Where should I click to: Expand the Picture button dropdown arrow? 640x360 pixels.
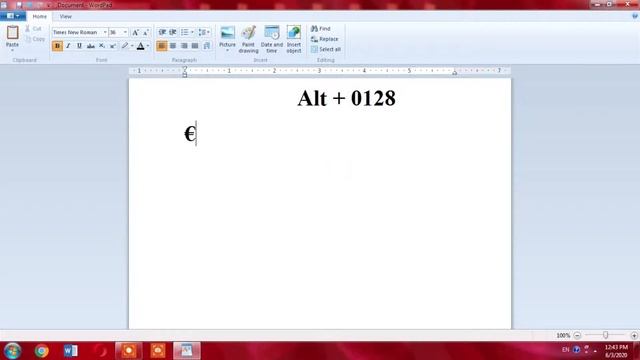coord(227,51)
